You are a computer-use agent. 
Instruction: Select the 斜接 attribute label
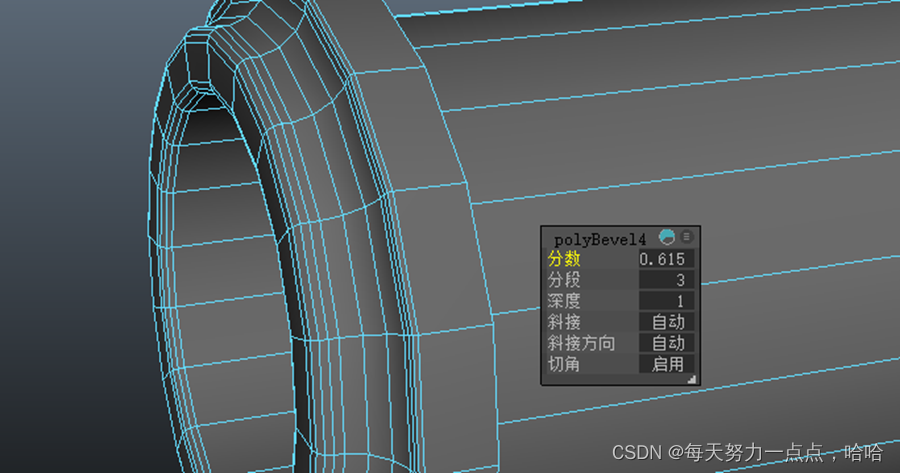[x=564, y=322]
